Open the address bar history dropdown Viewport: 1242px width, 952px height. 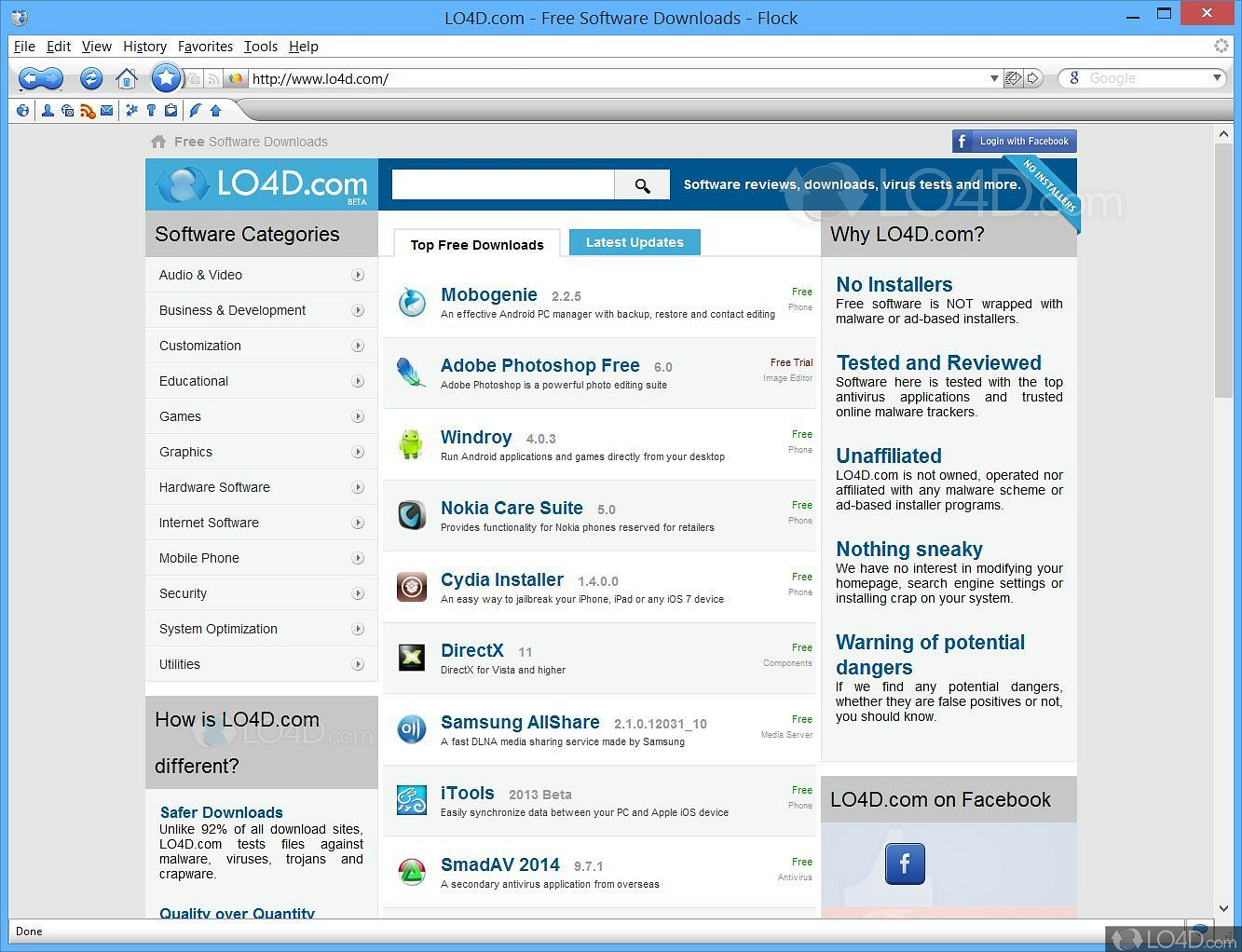[994, 78]
